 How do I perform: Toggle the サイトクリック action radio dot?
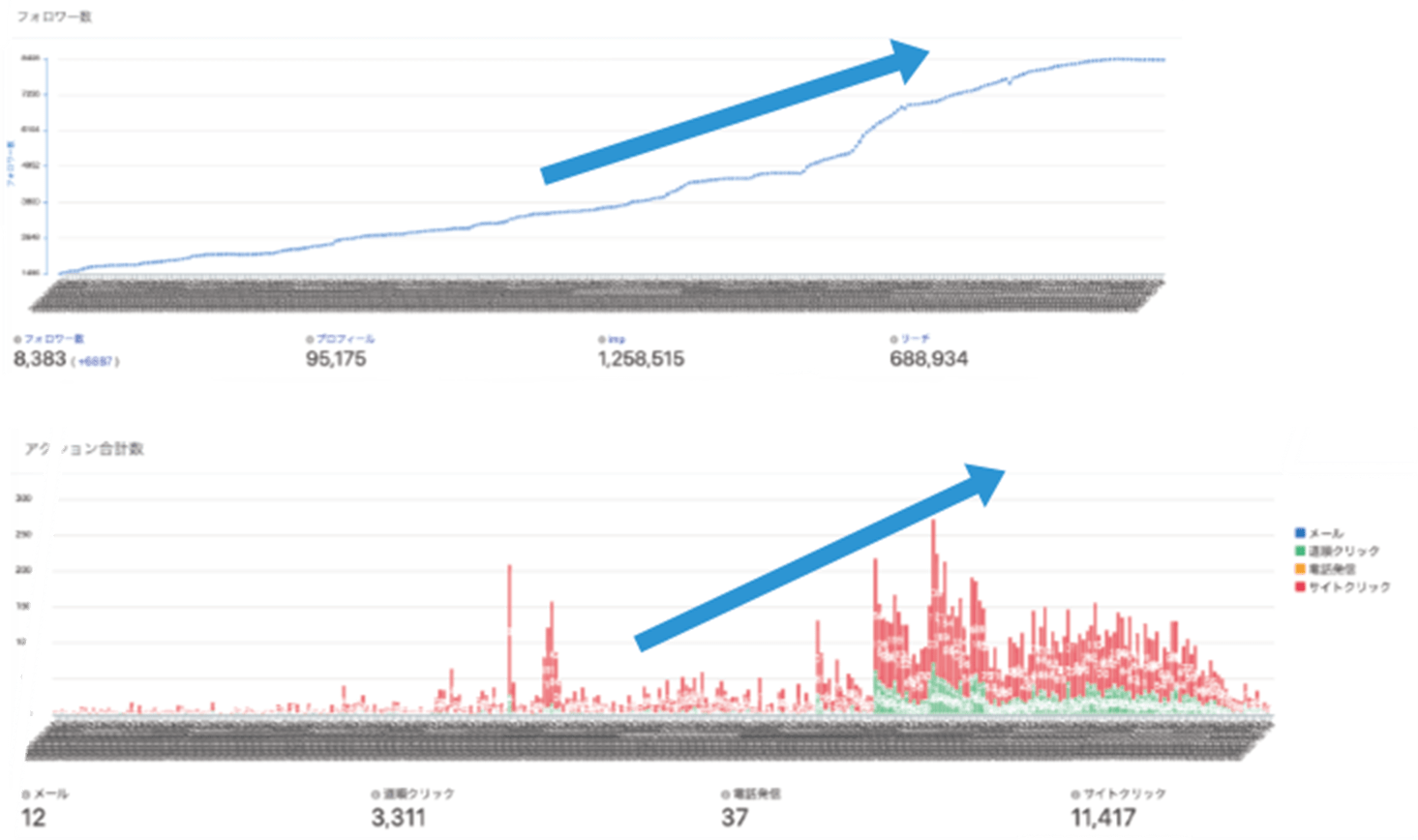1075,795
